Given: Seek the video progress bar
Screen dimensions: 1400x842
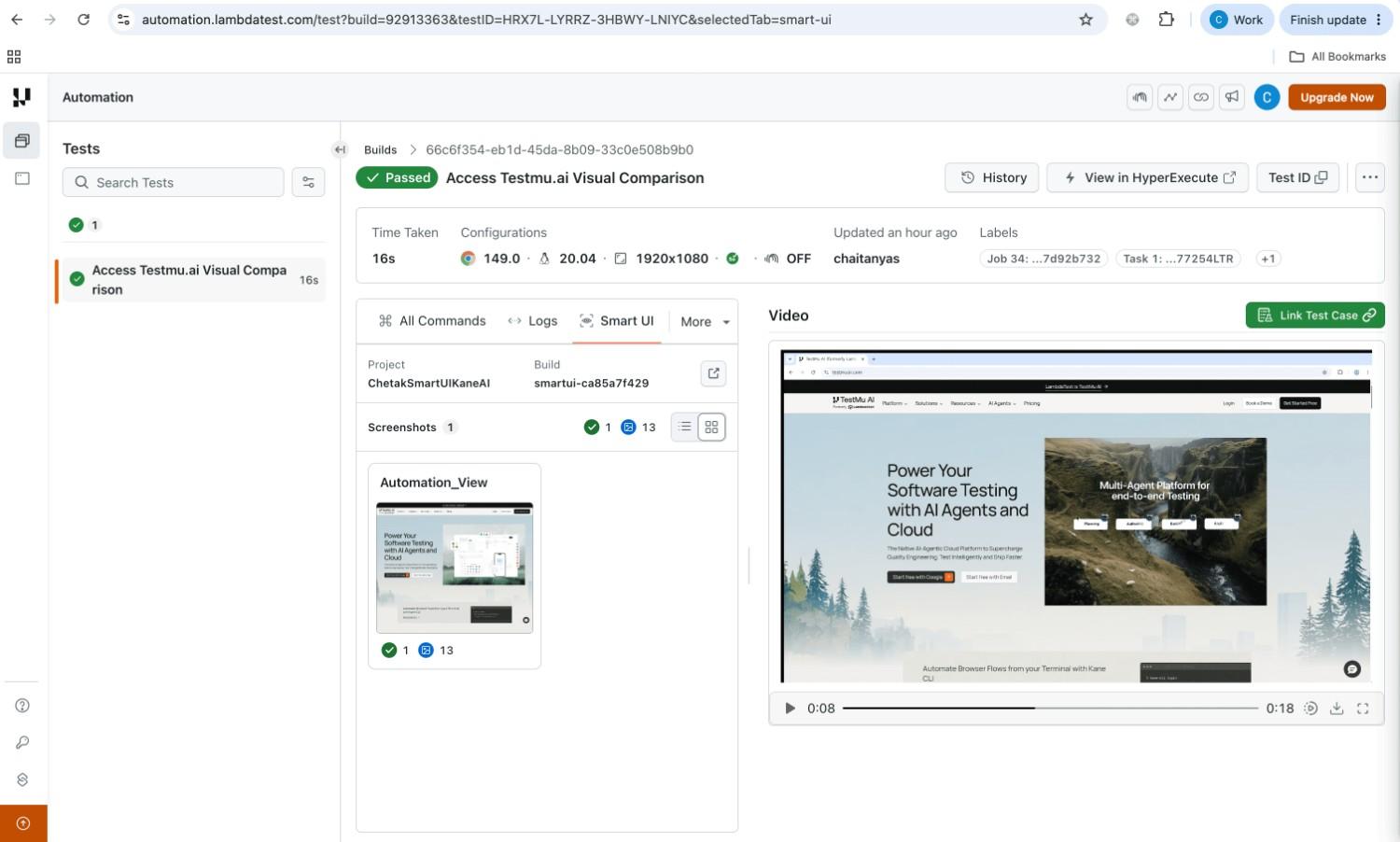Looking at the screenshot, I should pyautogui.click(x=1050, y=709).
